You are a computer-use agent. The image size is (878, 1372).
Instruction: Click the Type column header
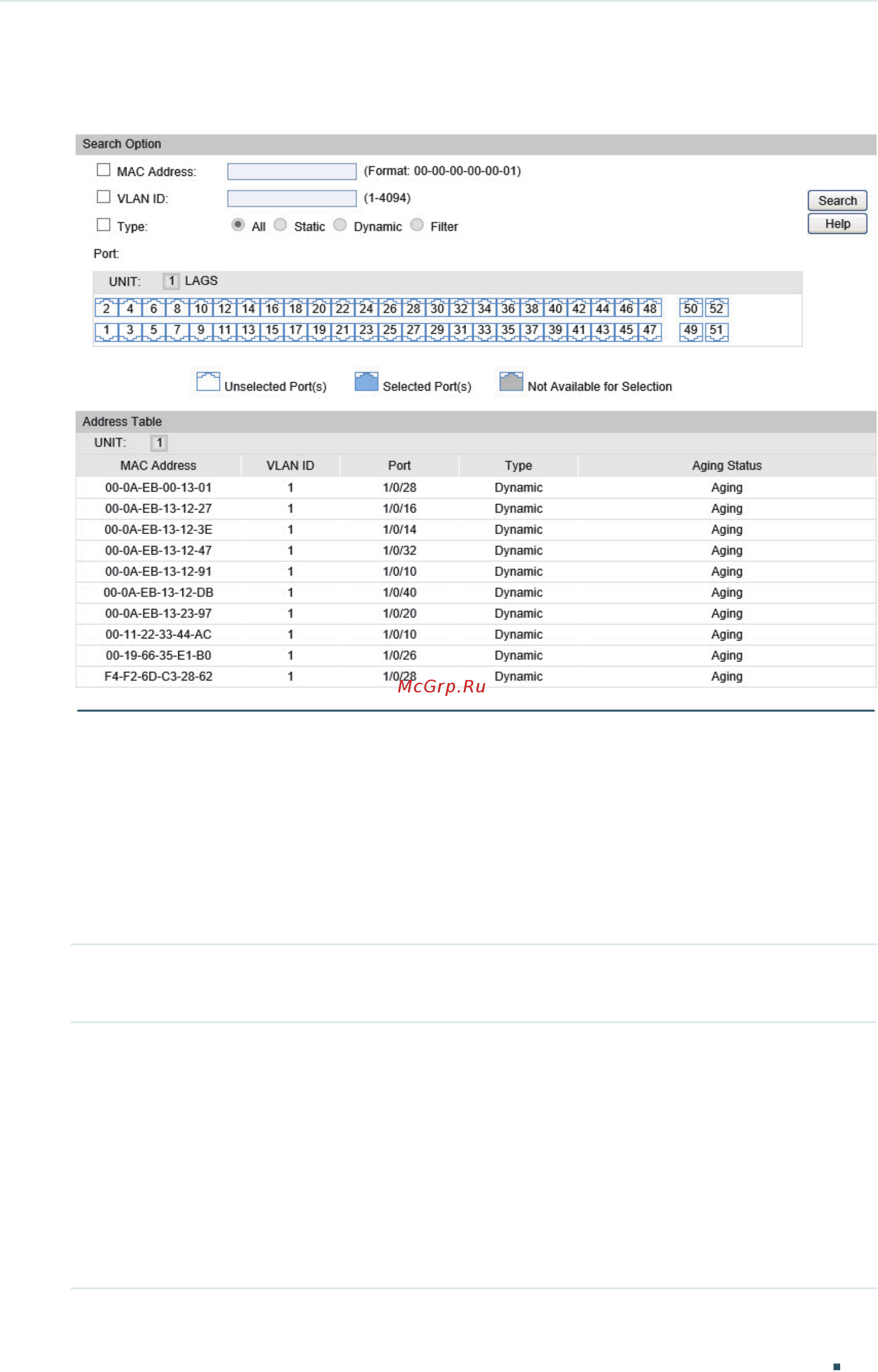point(519,465)
